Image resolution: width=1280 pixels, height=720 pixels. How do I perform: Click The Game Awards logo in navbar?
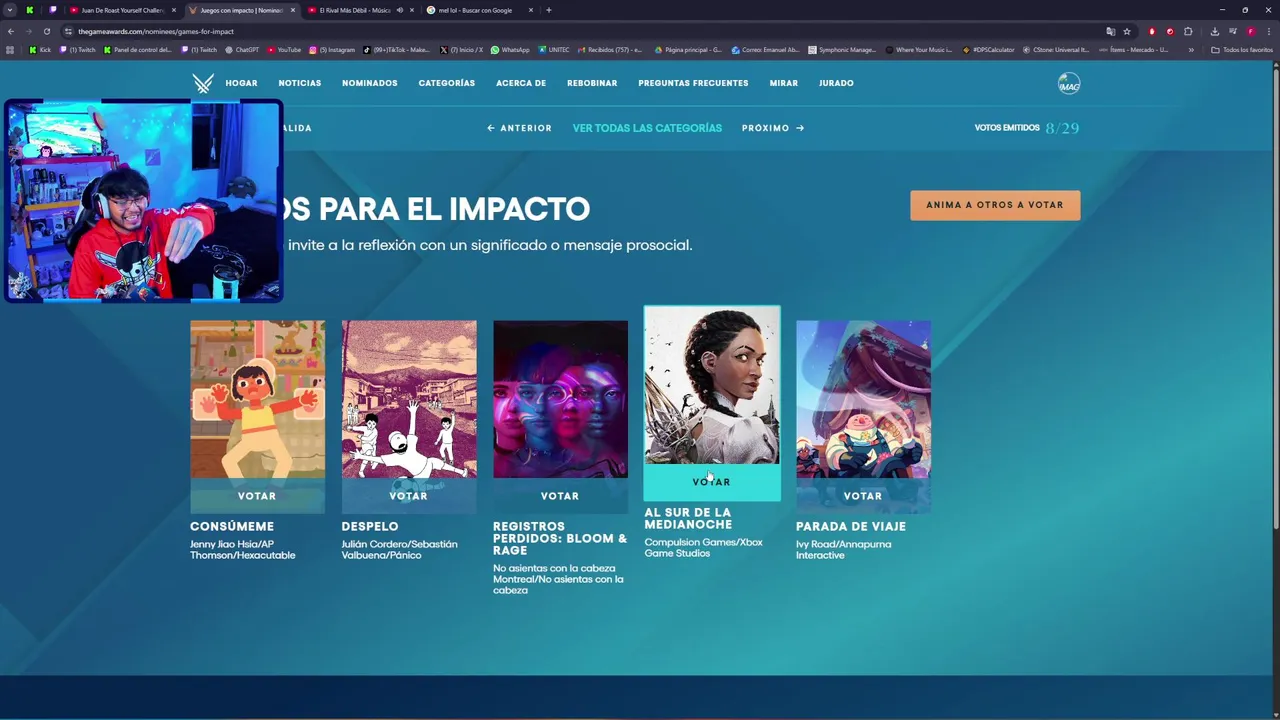pyautogui.click(x=203, y=84)
